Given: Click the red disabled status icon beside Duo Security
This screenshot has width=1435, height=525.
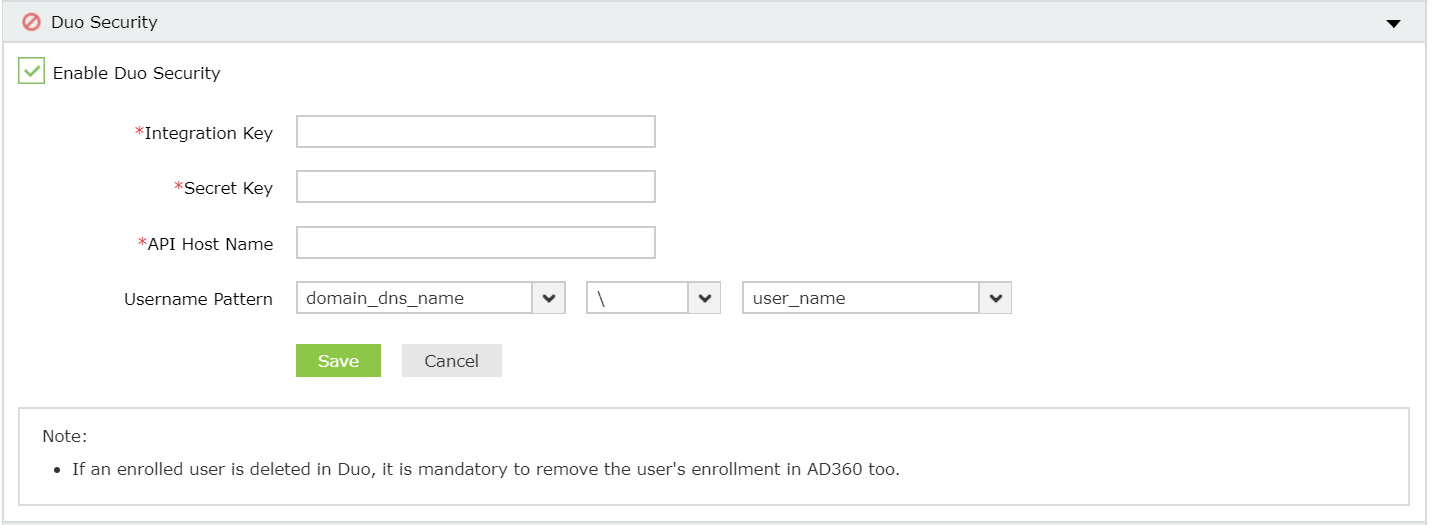Looking at the screenshot, I should point(31,22).
